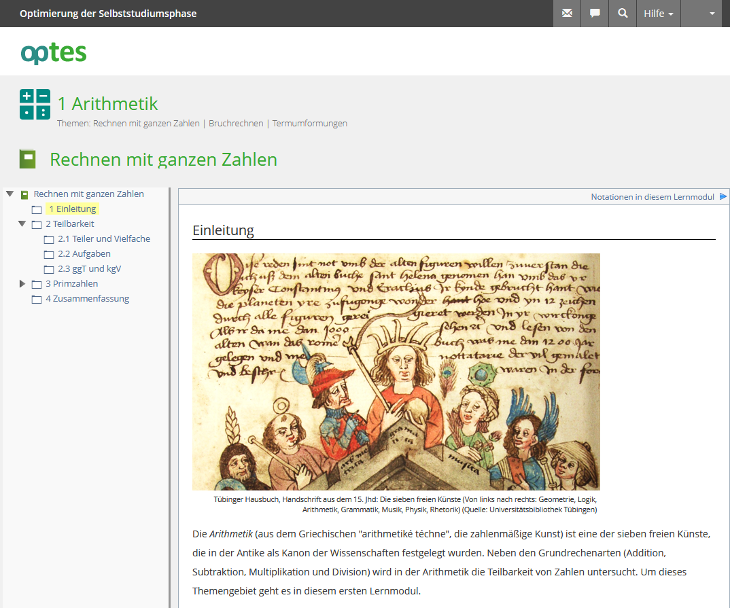Click the Tübinger Hausbuch manuscript image
The width and height of the screenshot is (730, 608).
395,371
